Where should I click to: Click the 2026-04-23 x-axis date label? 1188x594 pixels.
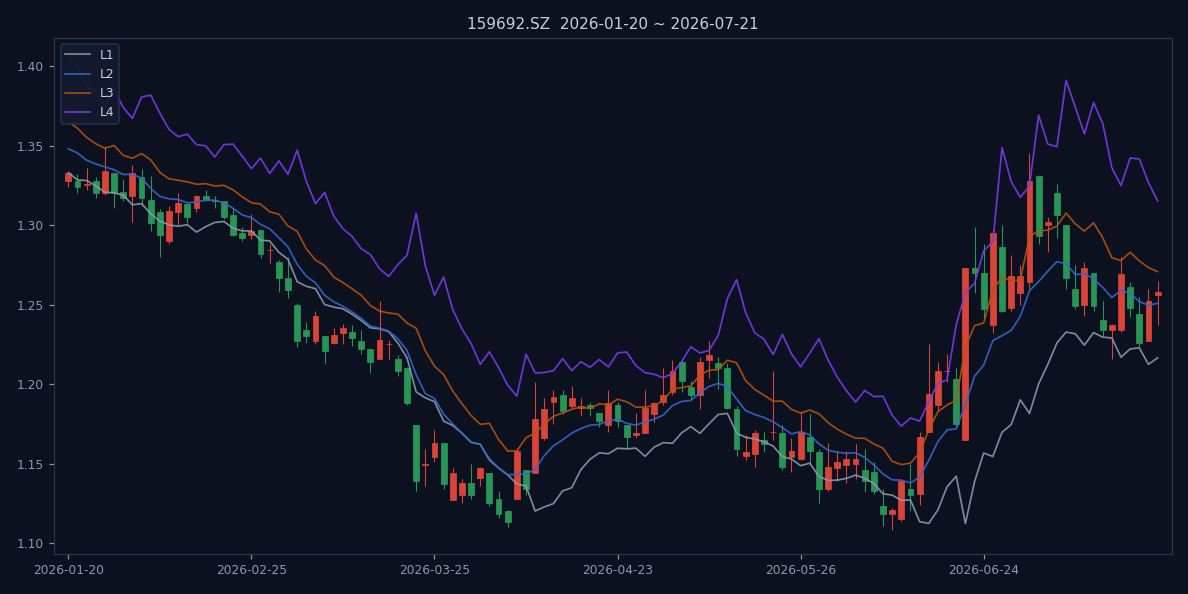(618, 570)
